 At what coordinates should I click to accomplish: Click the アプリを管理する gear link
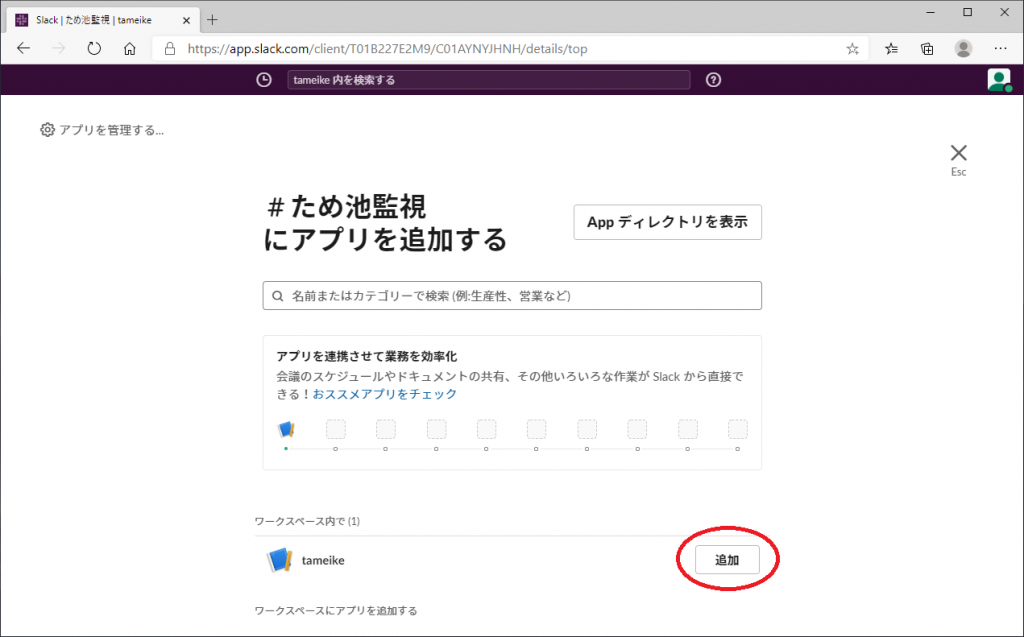click(102, 130)
